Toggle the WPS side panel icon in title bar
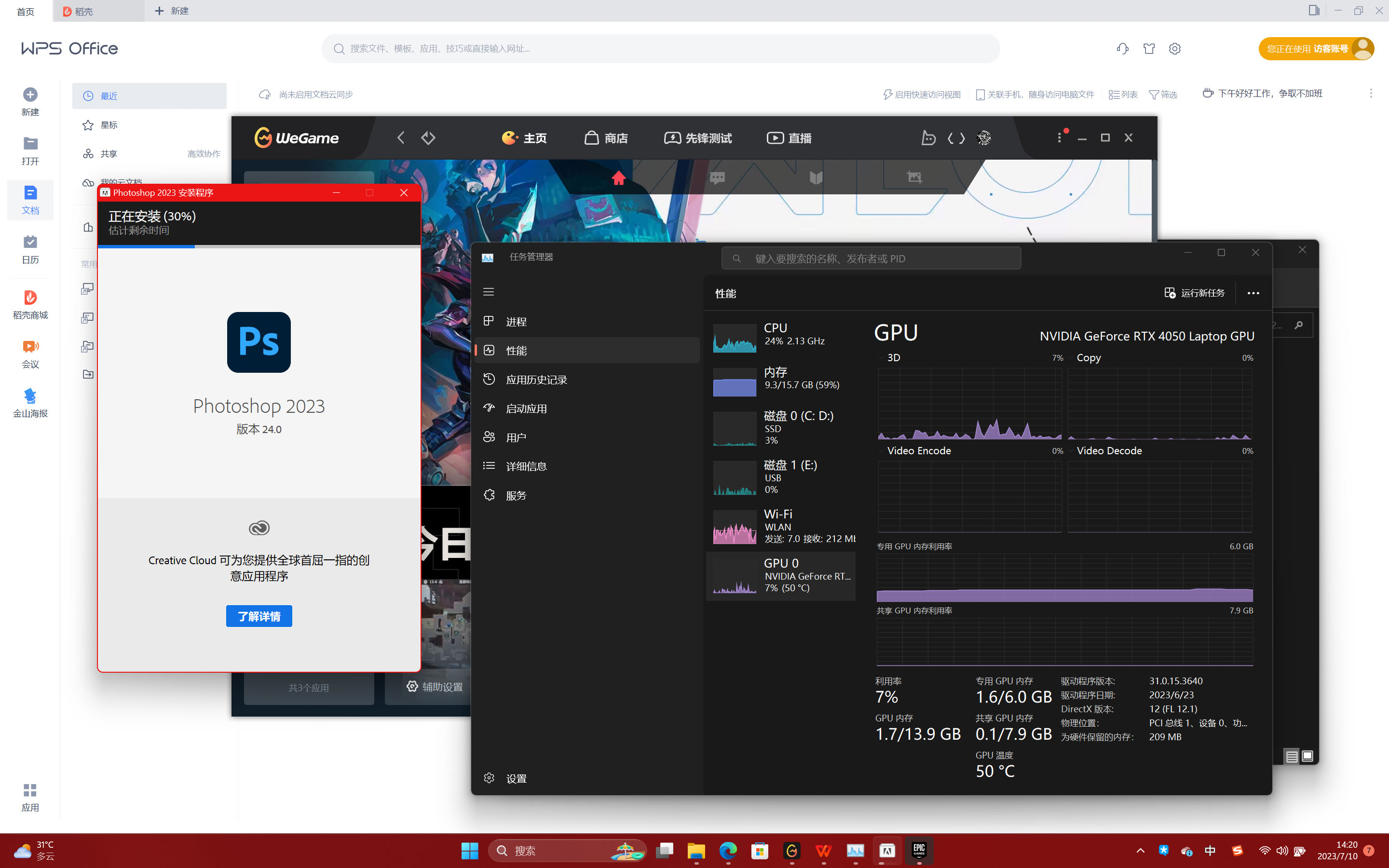 (1314, 10)
